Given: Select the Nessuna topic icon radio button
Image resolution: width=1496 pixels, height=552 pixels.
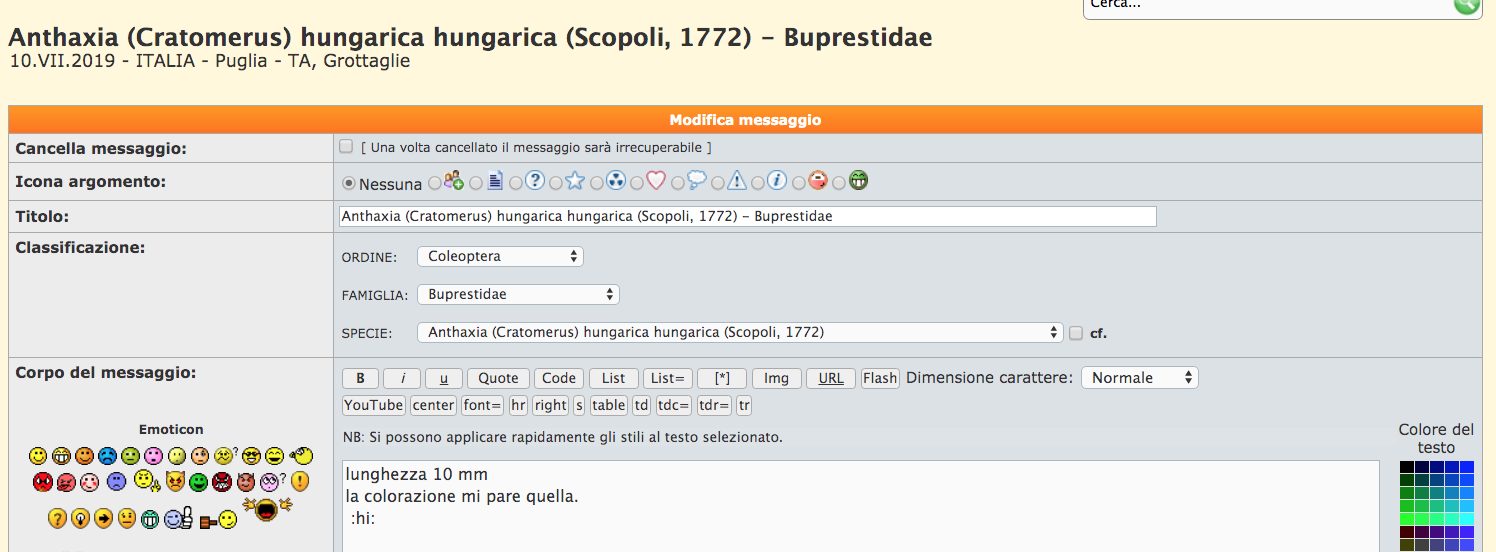Looking at the screenshot, I should [349, 184].
